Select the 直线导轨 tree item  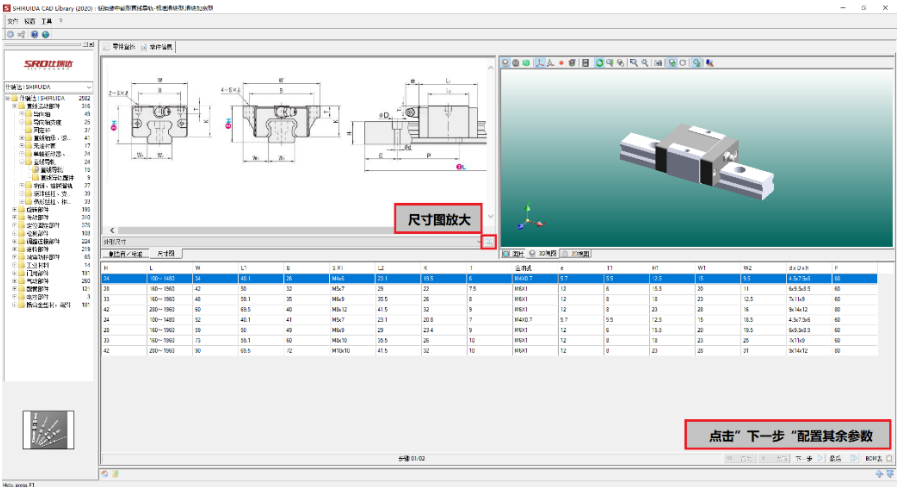coord(47,170)
